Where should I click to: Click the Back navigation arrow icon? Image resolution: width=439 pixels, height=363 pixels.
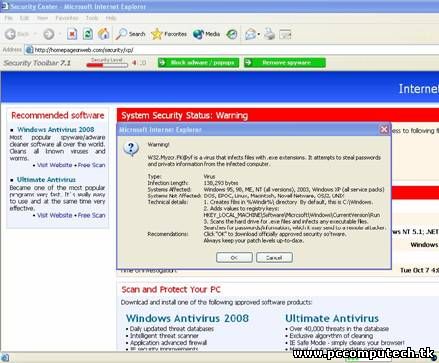point(11,34)
